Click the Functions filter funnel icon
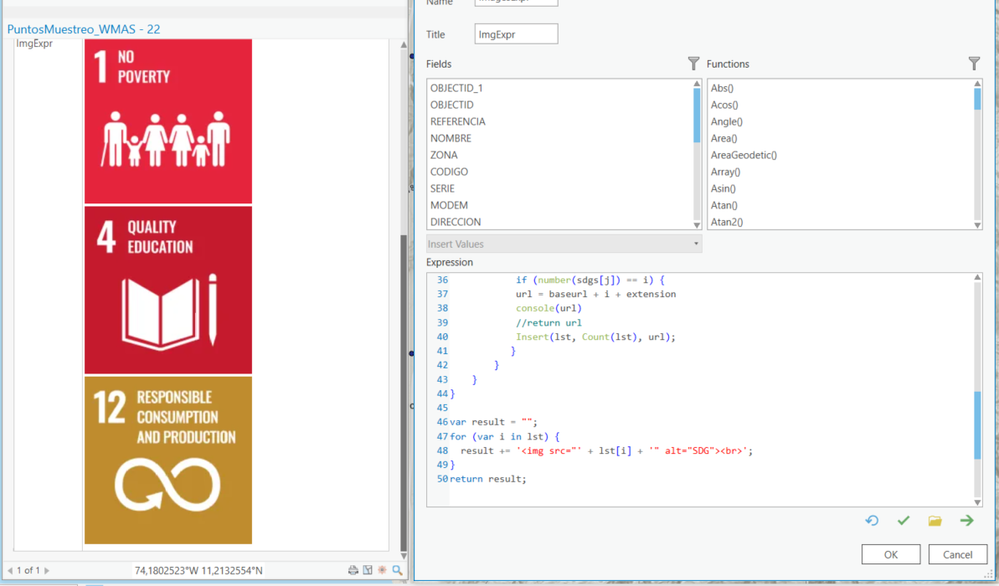Image resolution: width=999 pixels, height=586 pixels. [x=974, y=64]
